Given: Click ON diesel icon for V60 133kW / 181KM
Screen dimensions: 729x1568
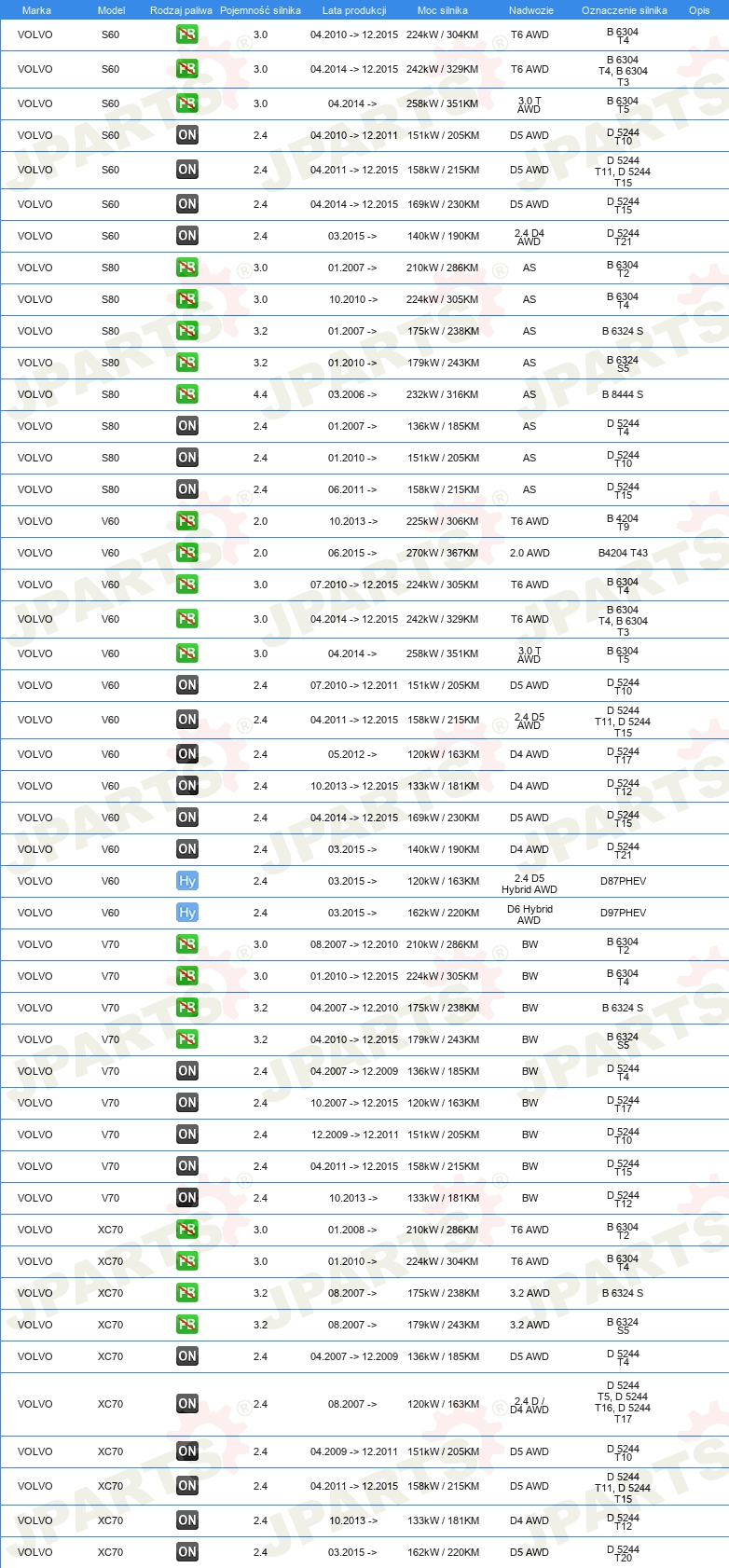Looking at the screenshot, I should [187, 786].
